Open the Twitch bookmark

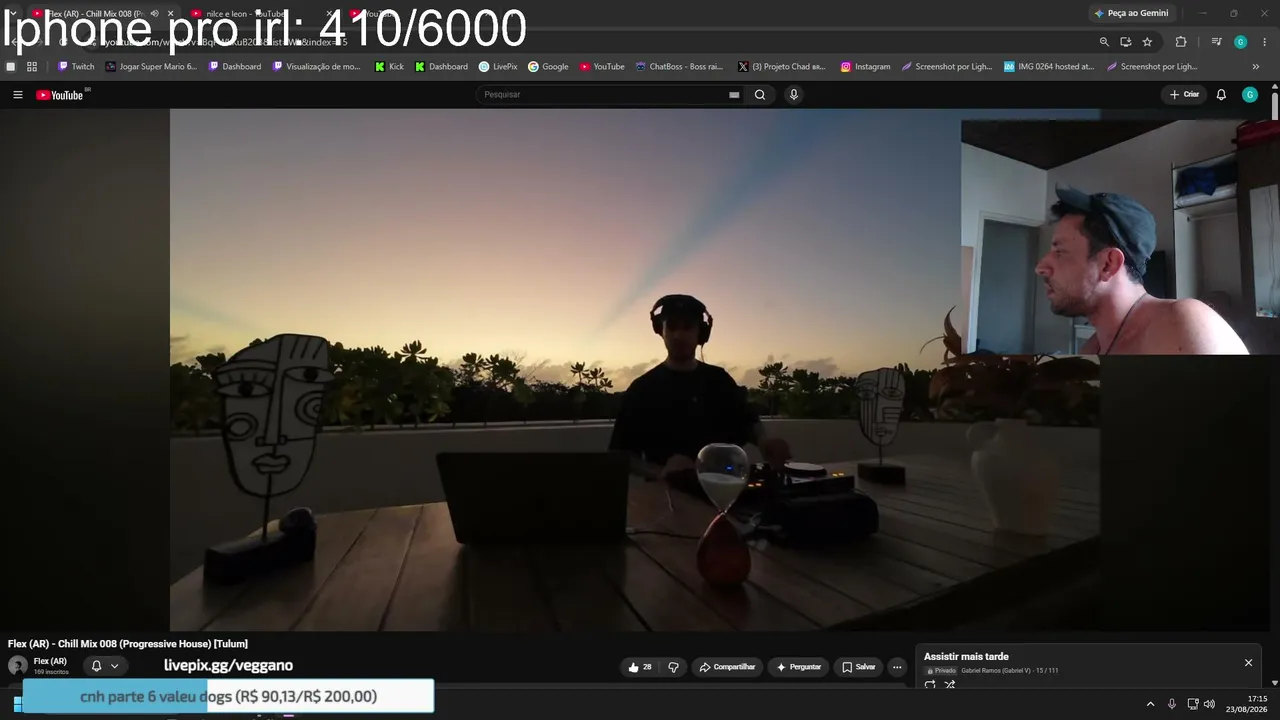click(76, 67)
